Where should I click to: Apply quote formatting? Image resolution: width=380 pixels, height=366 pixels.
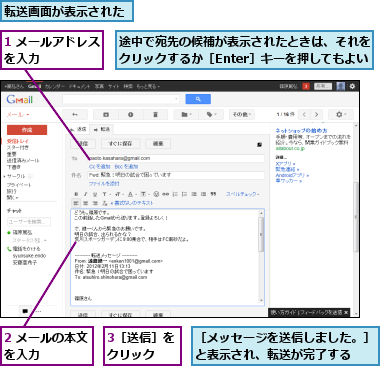(x=213, y=194)
